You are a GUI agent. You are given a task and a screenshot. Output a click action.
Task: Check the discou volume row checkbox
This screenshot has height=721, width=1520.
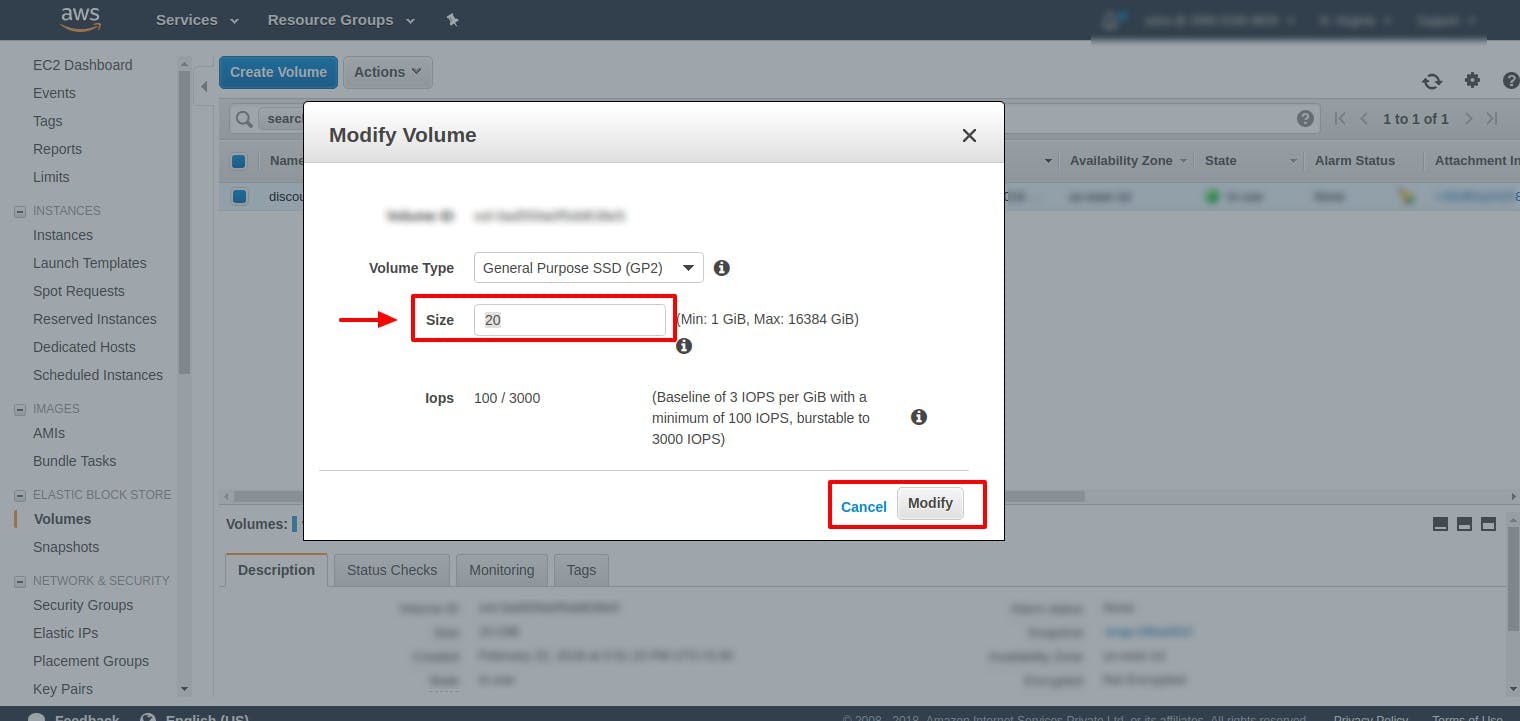pos(238,196)
